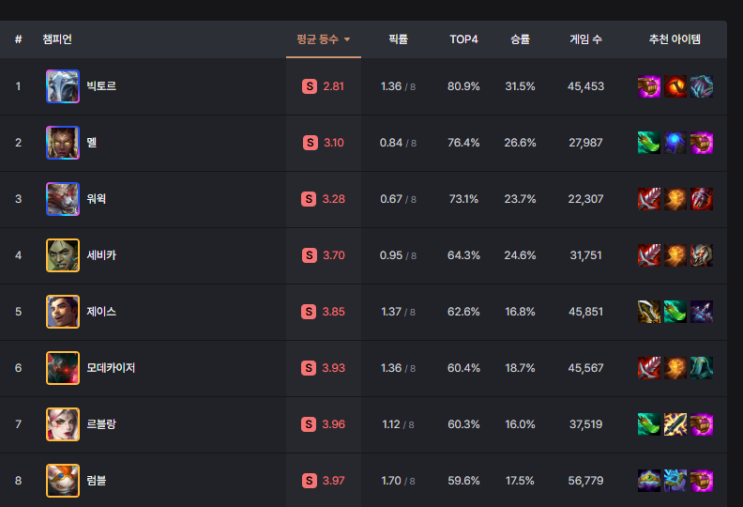The height and width of the screenshot is (507, 743).
Task: Click 챔피언 column header
Action: coord(58,39)
